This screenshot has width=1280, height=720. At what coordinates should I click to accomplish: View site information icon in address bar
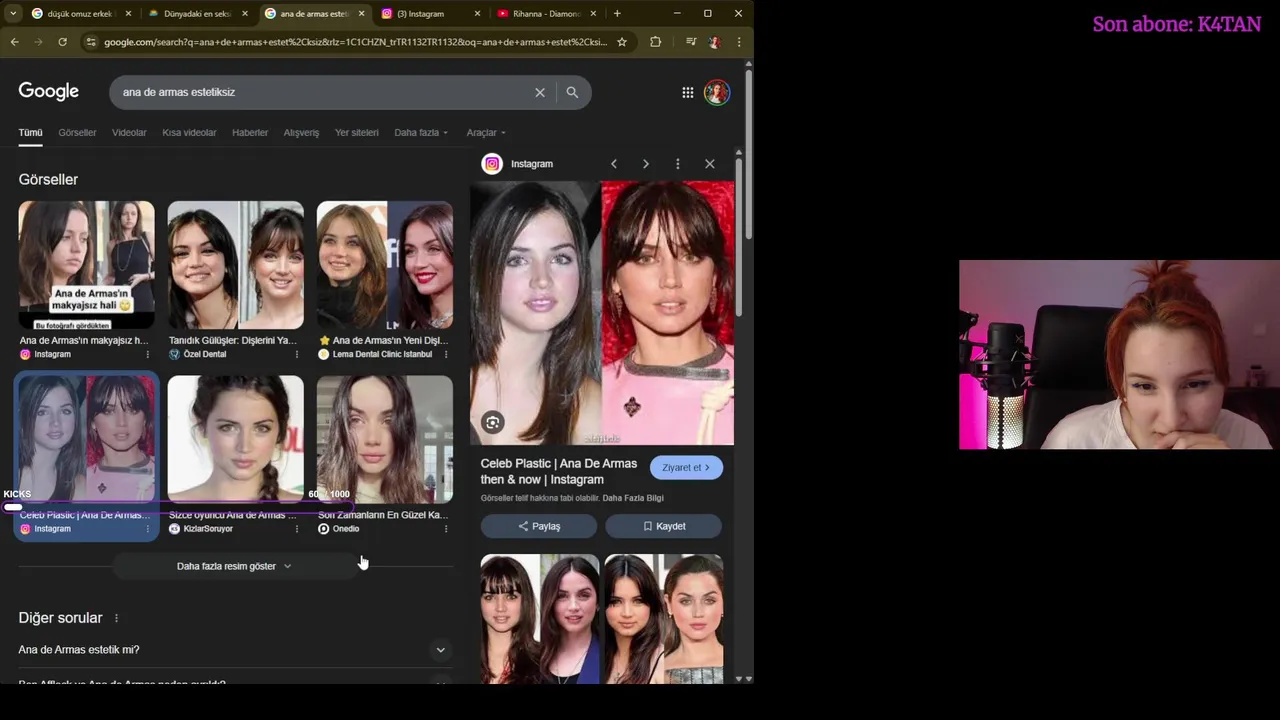click(91, 42)
